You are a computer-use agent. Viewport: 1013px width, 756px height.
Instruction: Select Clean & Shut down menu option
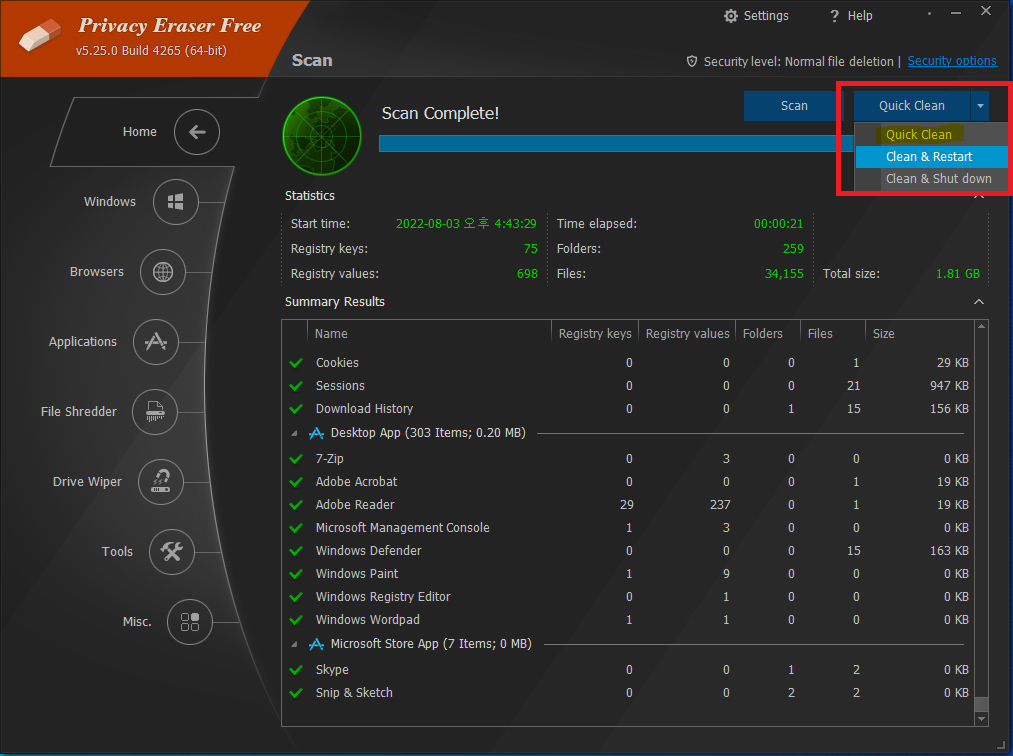click(x=931, y=179)
